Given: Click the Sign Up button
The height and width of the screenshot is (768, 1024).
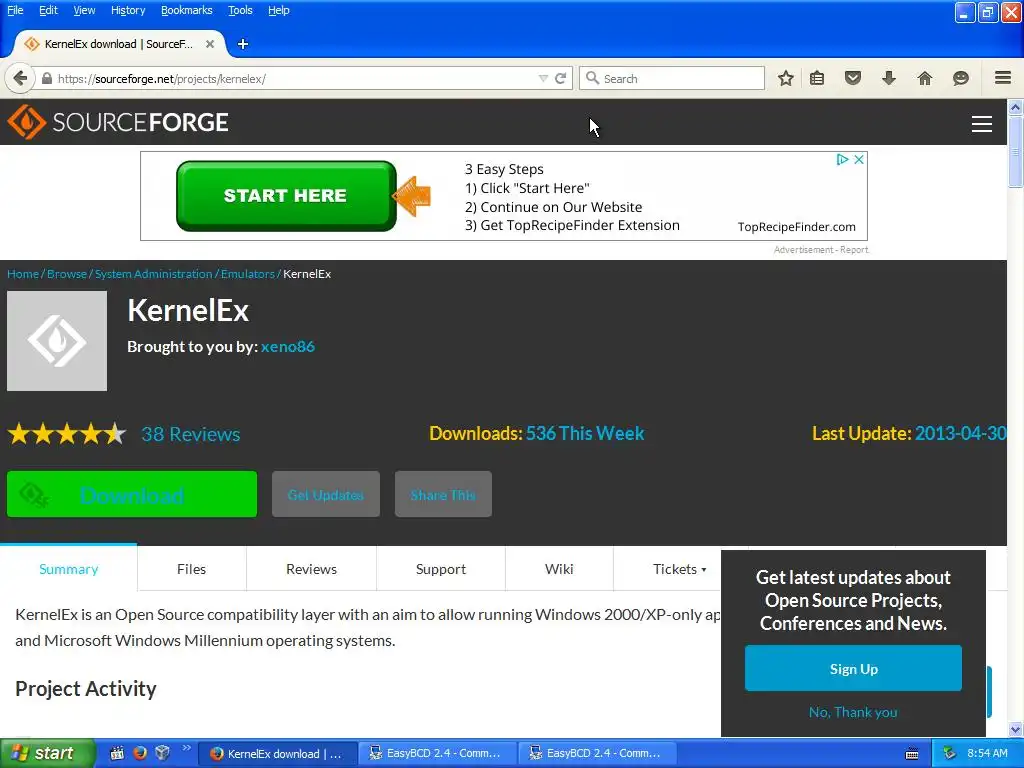Looking at the screenshot, I should [x=853, y=669].
